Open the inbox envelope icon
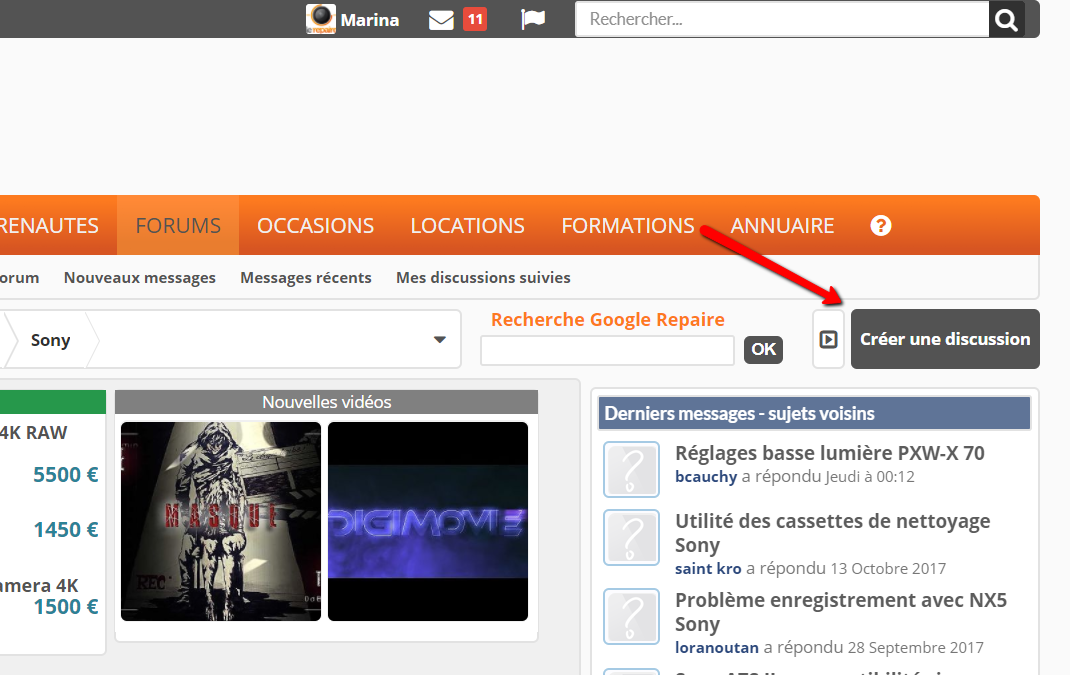This screenshot has width=1070, height=675. (441, 20)
